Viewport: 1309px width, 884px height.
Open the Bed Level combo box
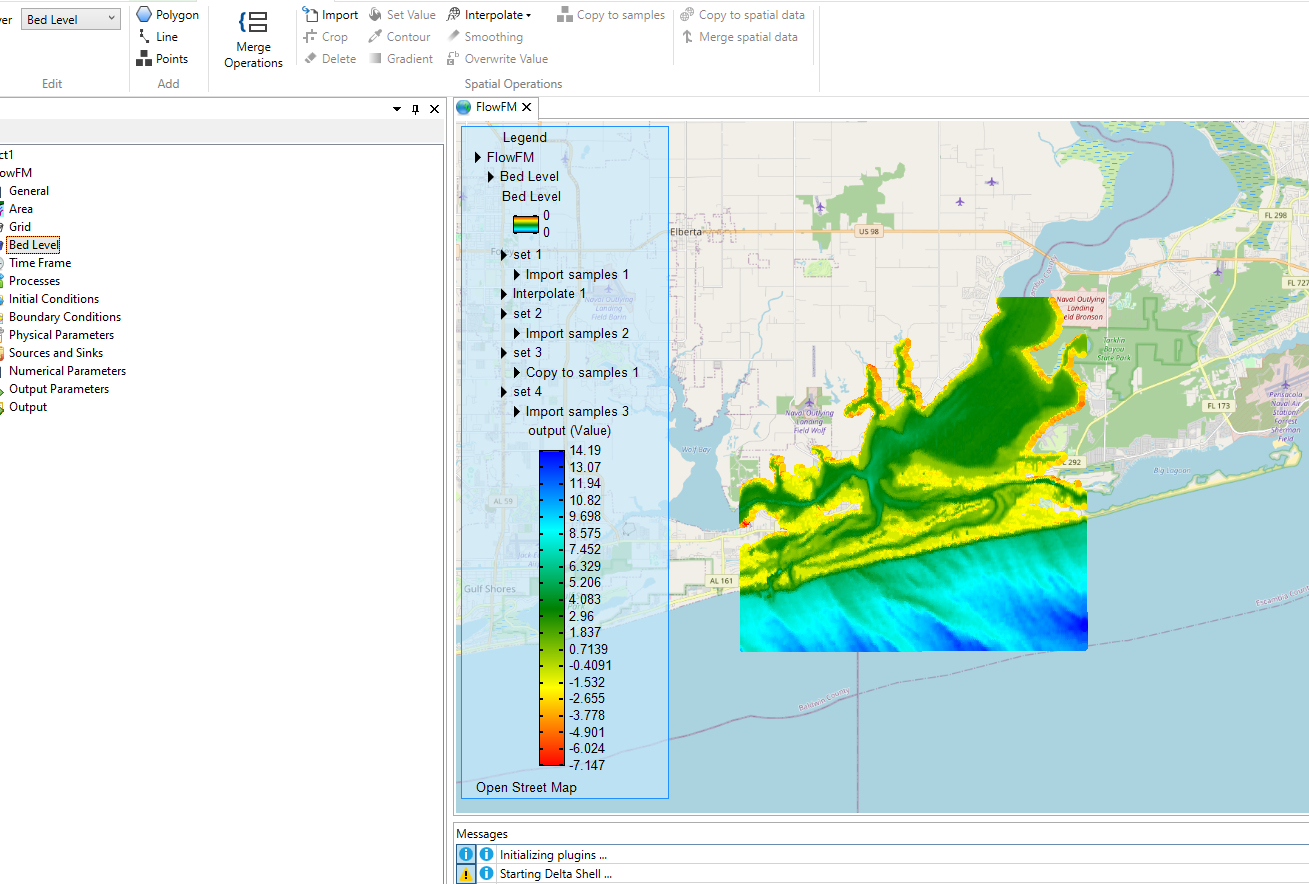(71, 19)
